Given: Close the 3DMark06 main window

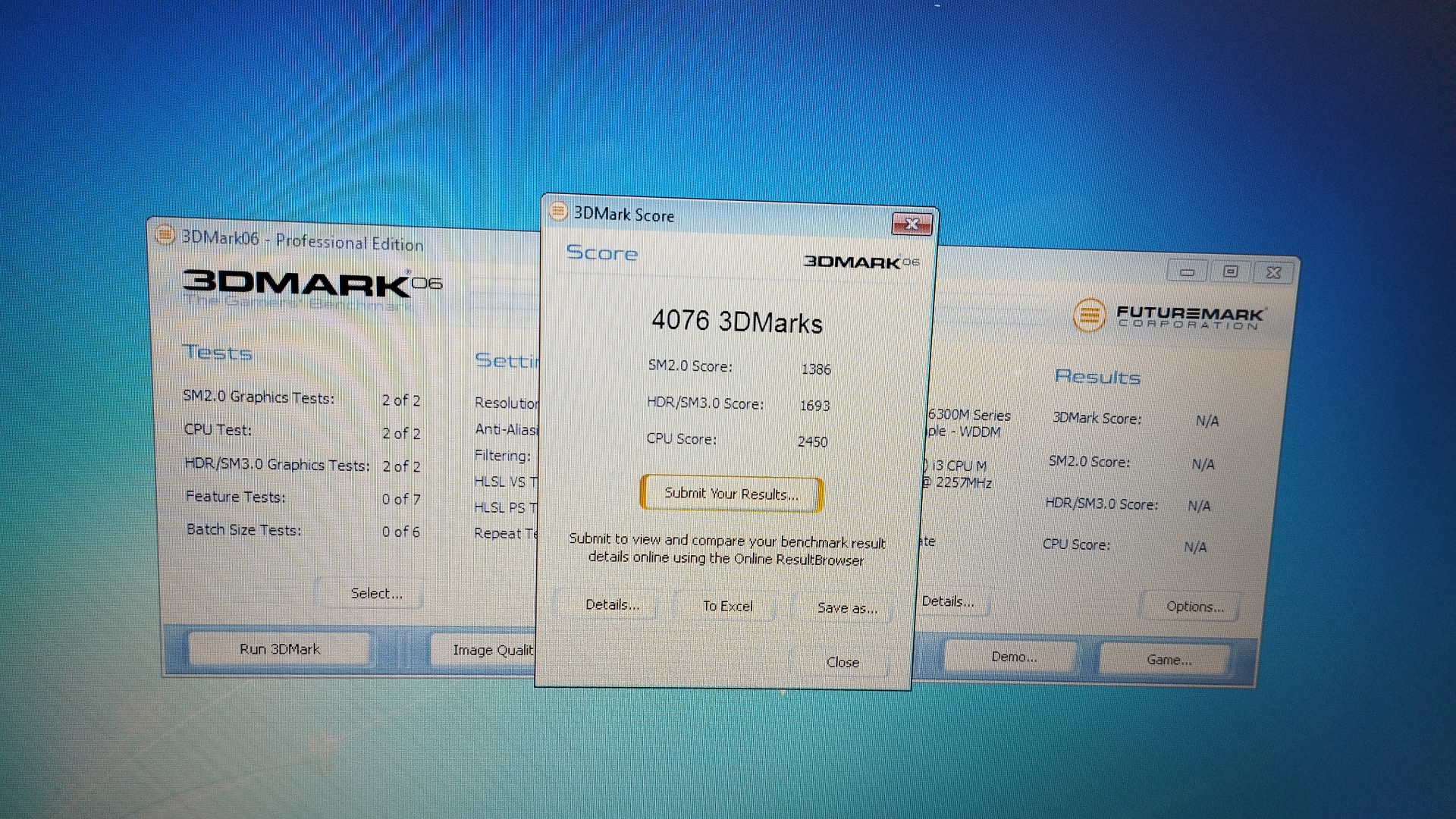Looking at the screenshot, I should [x=1274, y=272].
